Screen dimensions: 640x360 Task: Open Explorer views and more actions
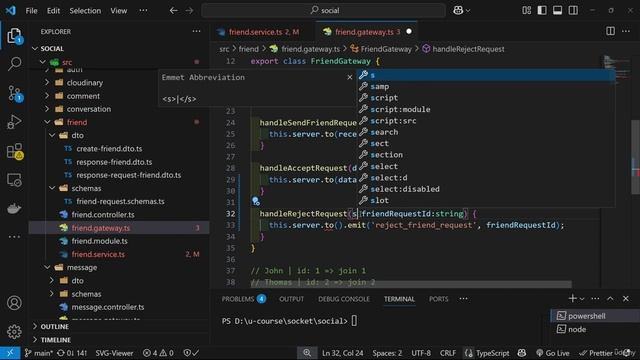point(196,31)
